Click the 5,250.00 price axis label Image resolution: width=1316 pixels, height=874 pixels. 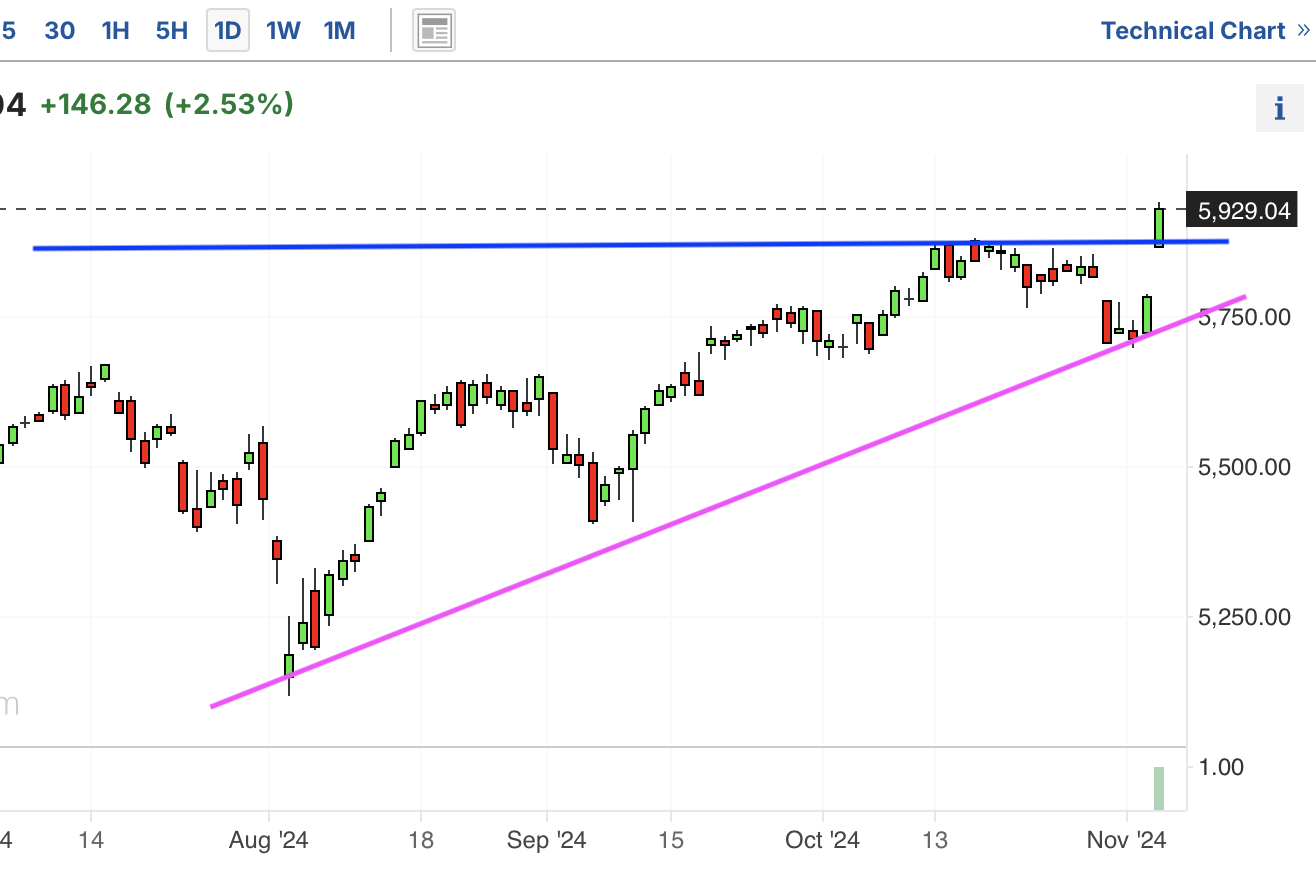pyautogui.click(x=1244, y=617)
